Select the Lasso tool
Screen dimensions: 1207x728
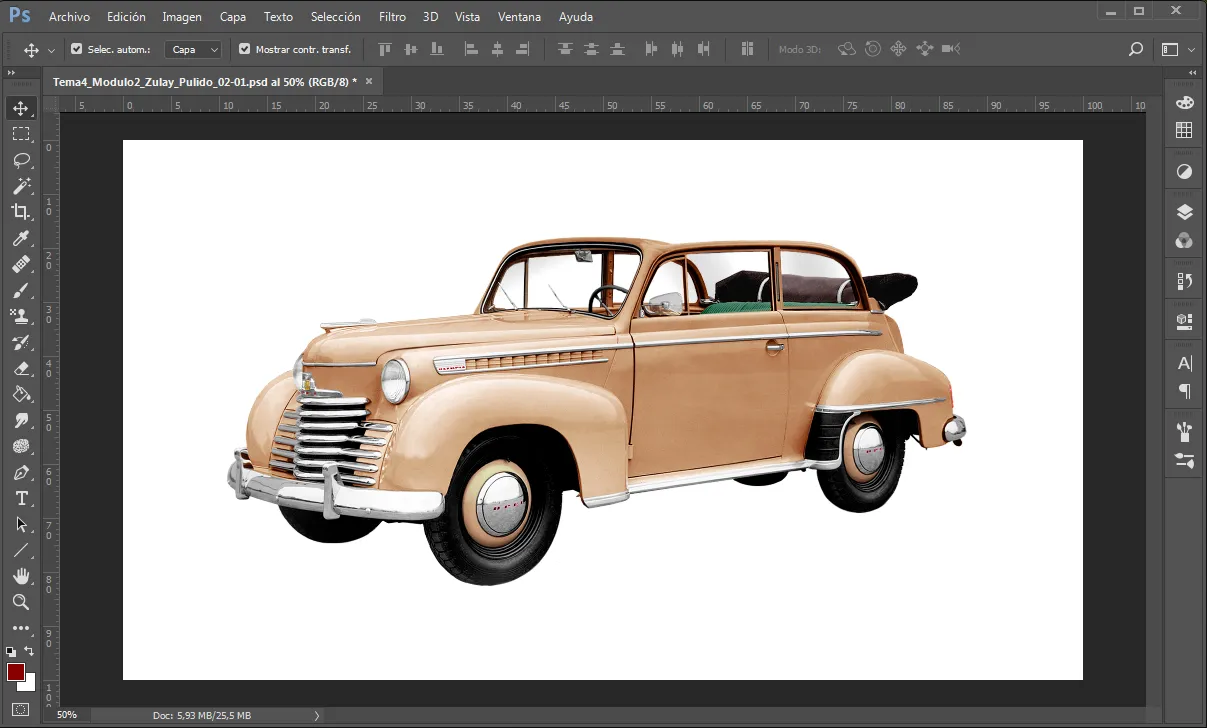pyautogui.click(x=21, y=160)
